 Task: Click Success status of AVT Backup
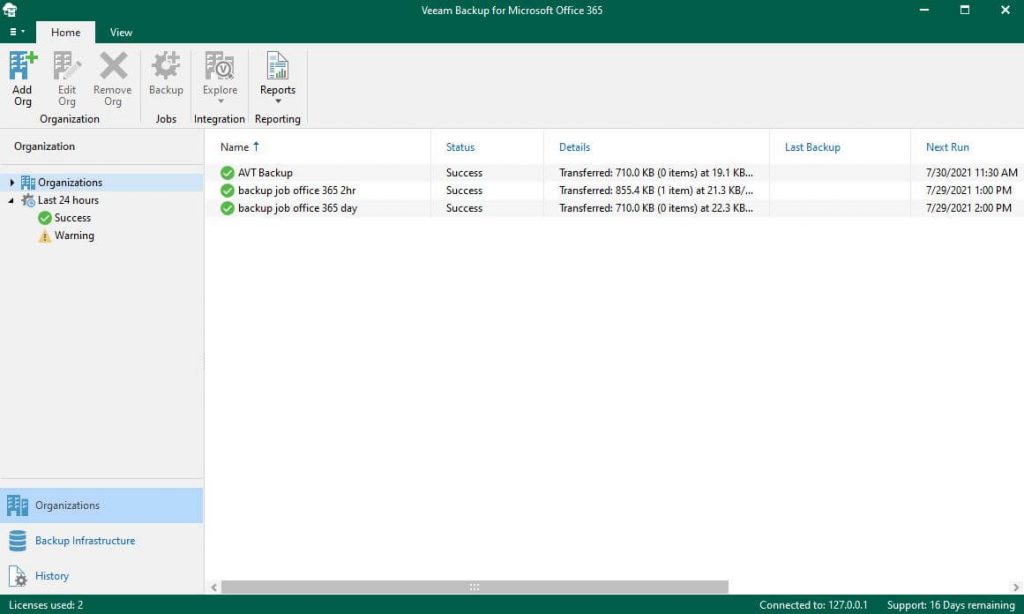coord(464,172)
